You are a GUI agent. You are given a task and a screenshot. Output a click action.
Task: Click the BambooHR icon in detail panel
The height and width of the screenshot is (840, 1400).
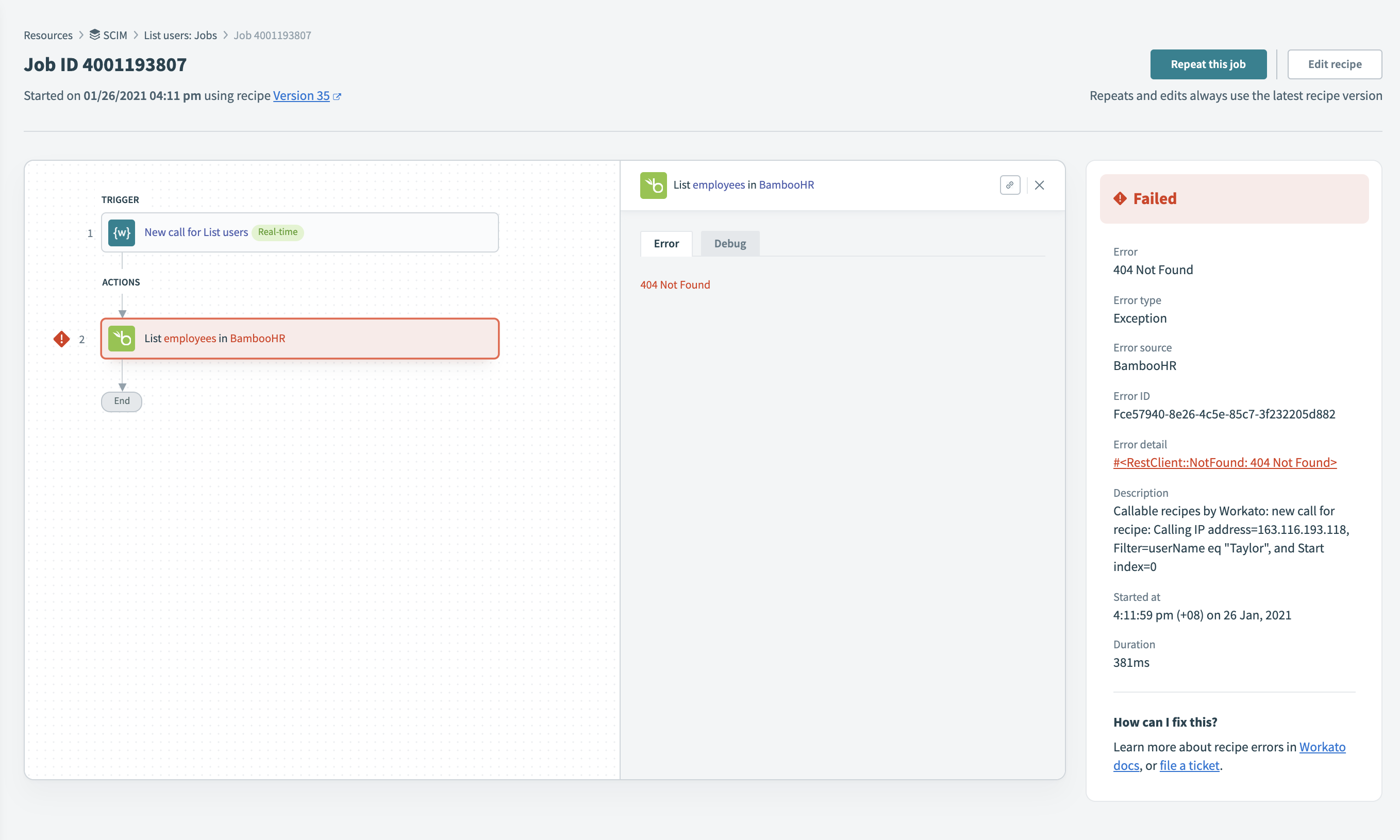[x=653, y=184]
